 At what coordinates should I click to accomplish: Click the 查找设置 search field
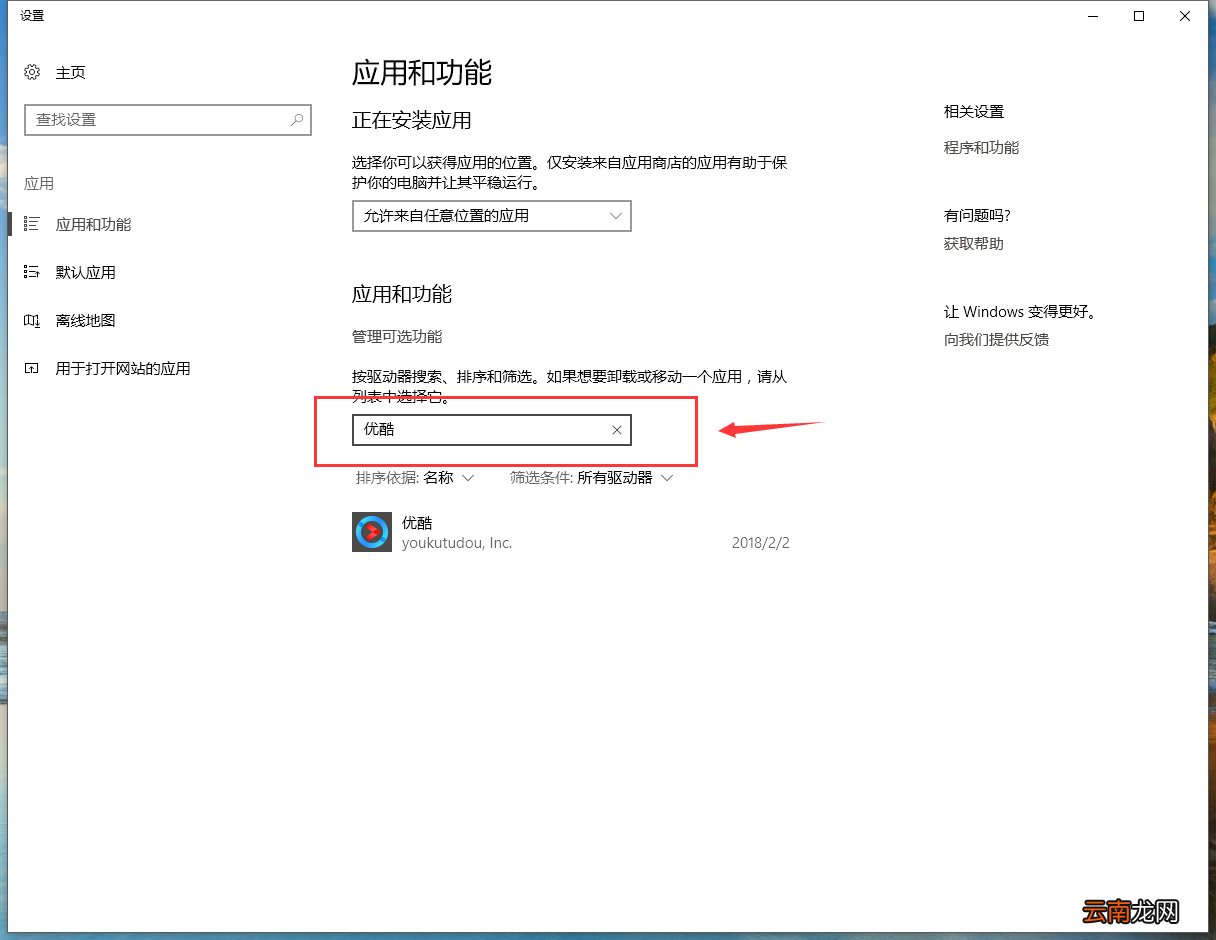(168, 119)
